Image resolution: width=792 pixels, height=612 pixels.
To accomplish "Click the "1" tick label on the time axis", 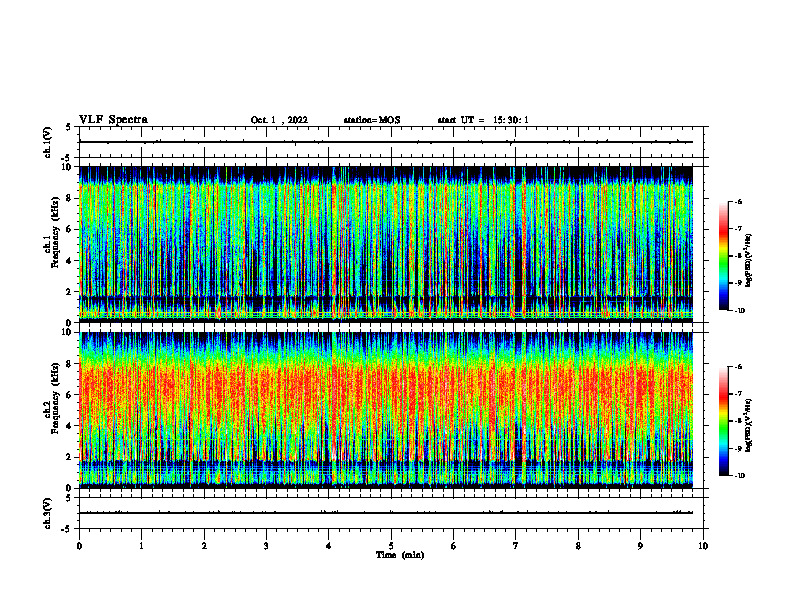I will point(141,546).
